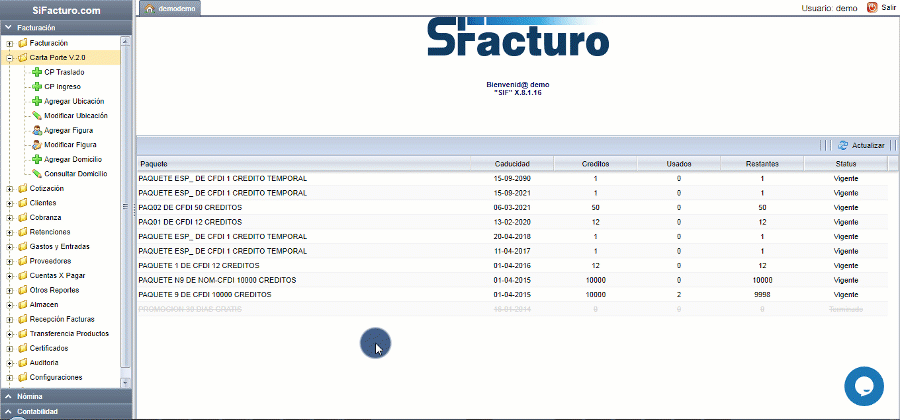Select row PAQ01 DE CFDI 12 CREDITOS
The image size is (900, 420).
[513, 222]
